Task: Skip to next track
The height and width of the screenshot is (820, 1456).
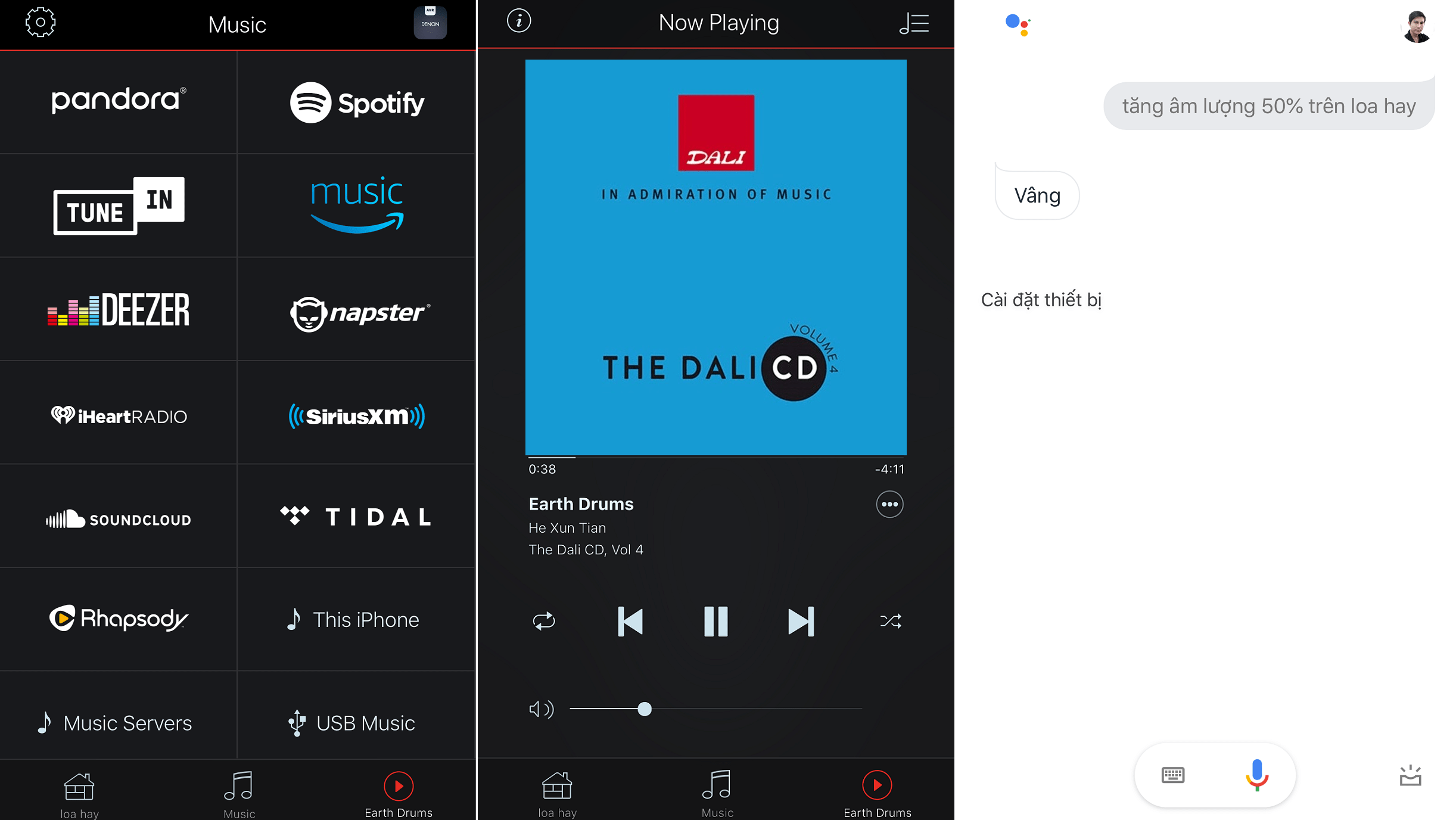Action: [800, 619]
